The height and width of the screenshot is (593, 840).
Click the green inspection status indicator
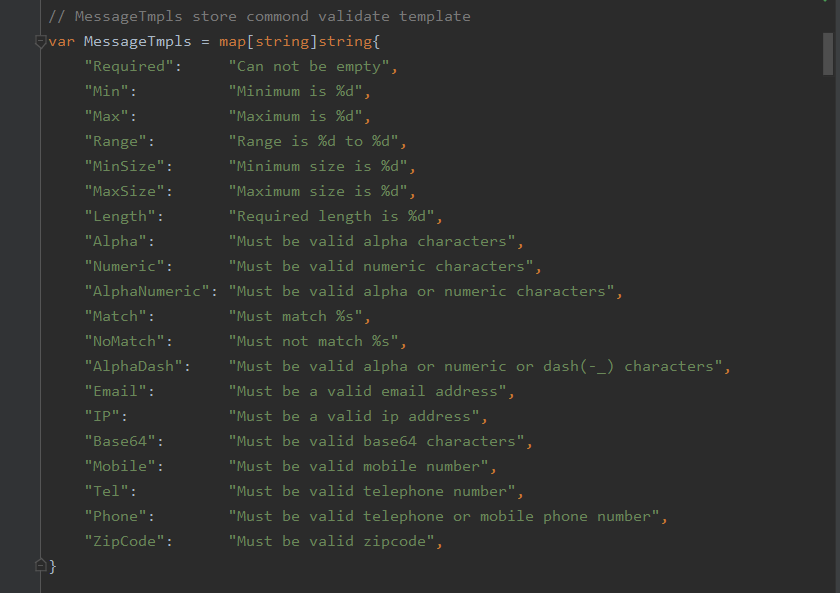click(826, 1)
